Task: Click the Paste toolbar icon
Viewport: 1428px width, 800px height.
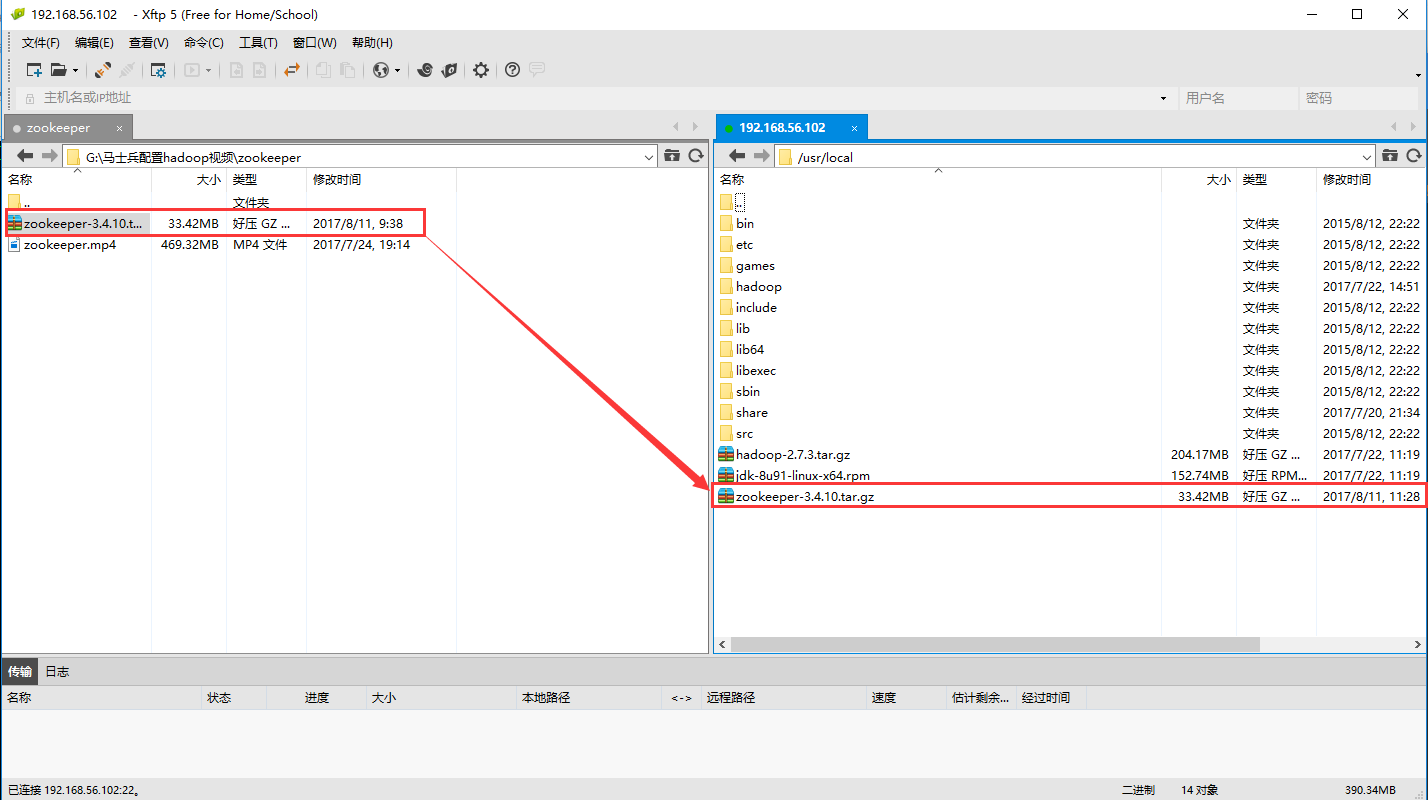Action: coord(347,70)
